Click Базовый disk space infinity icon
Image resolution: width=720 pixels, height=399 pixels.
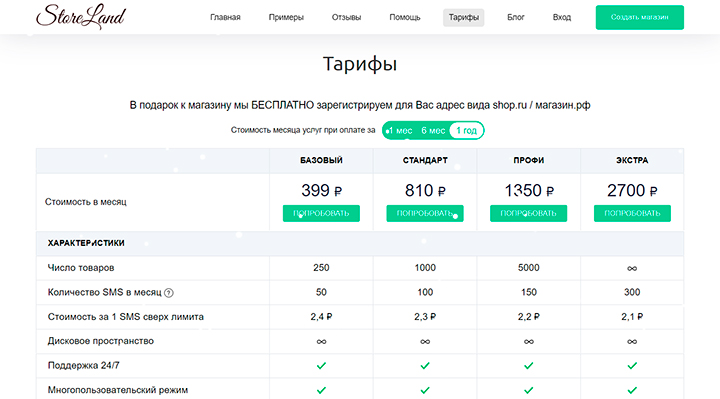coord(321,342)
